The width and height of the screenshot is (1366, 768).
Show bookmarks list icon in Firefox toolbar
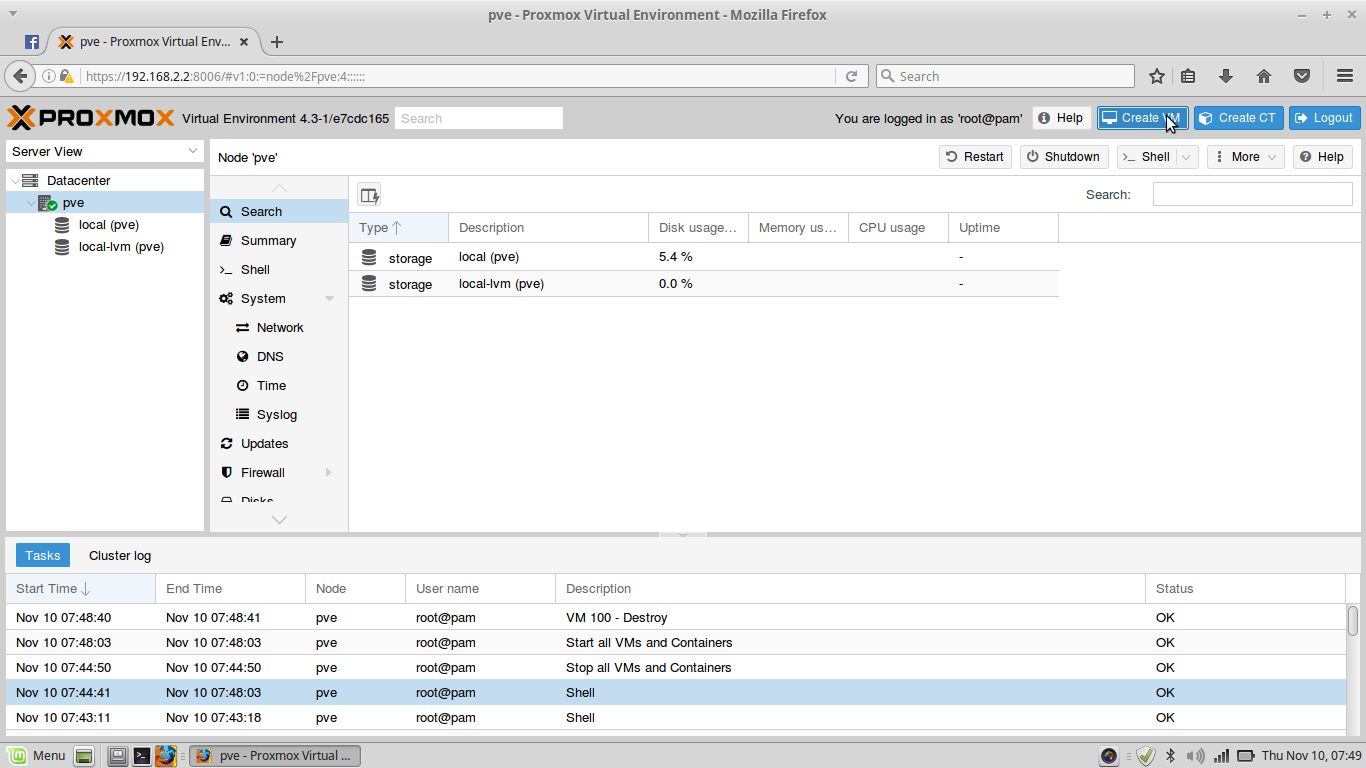pos(1189,76)
